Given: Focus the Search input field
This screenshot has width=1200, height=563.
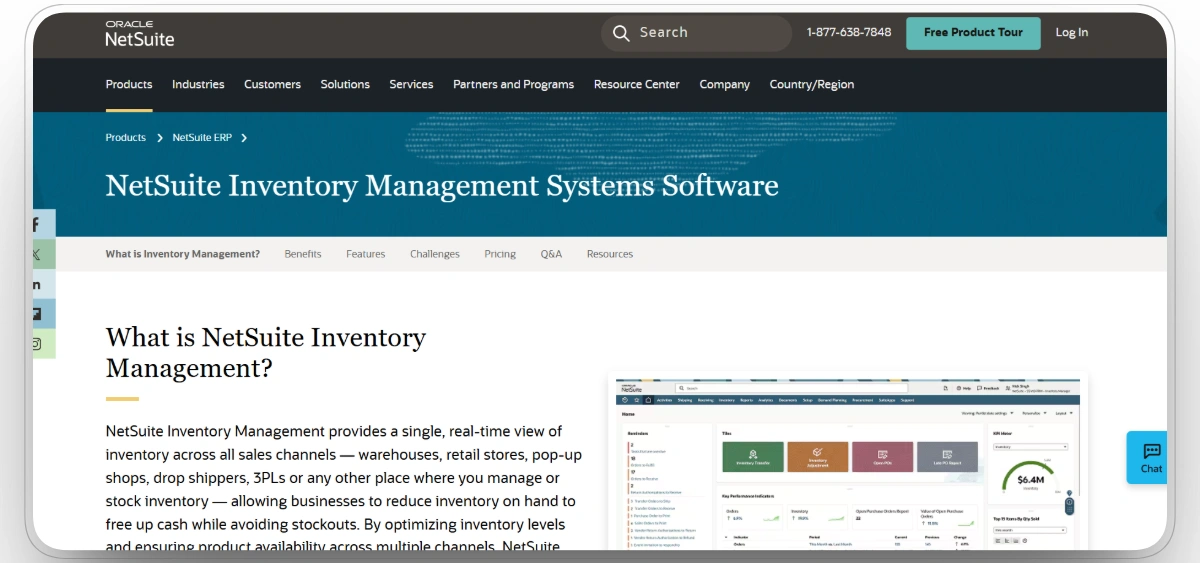Looking at the screenshot, I should tap(696, 33).
